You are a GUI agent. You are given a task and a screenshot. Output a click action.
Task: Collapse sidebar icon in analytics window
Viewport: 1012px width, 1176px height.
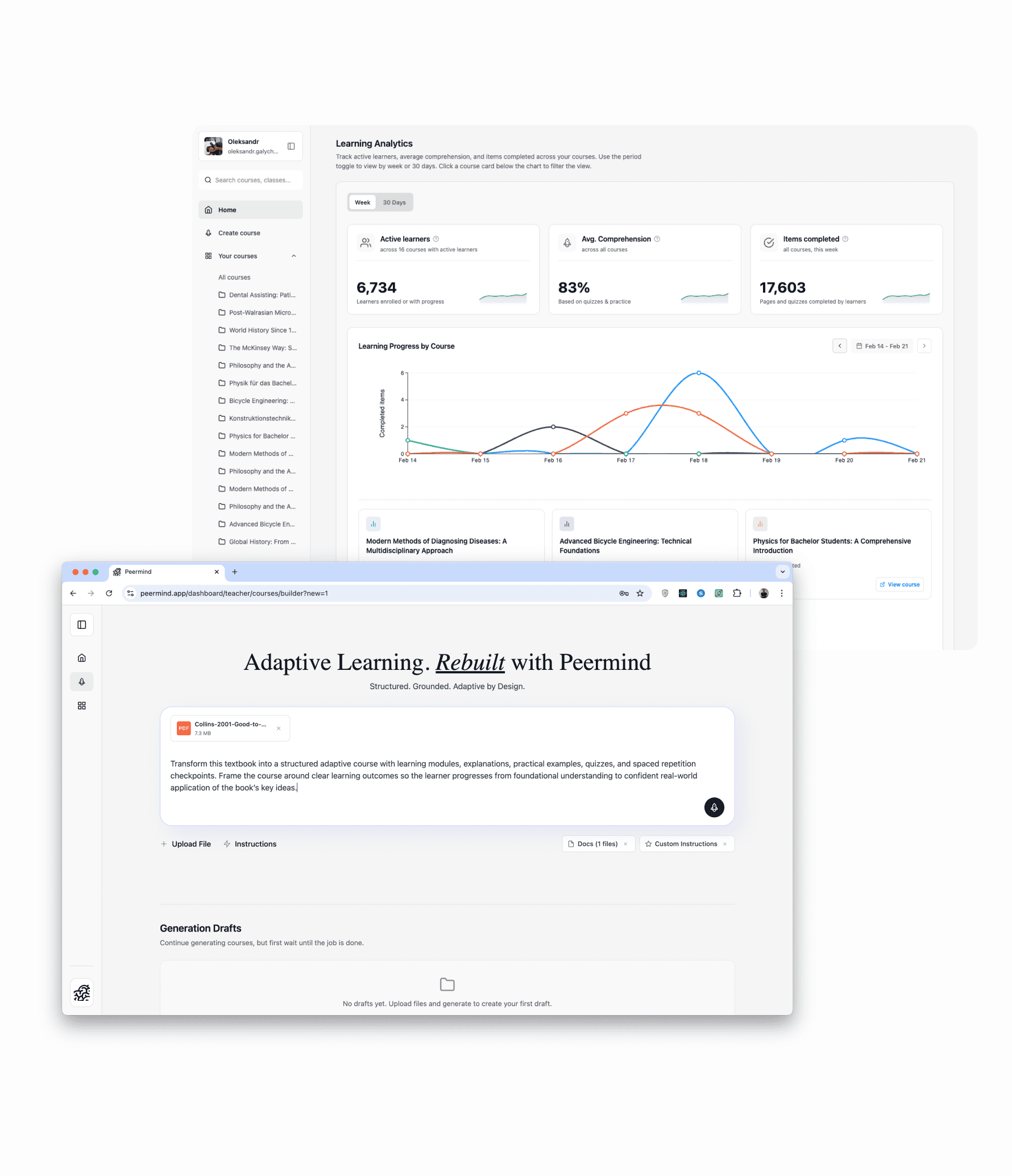291,146
